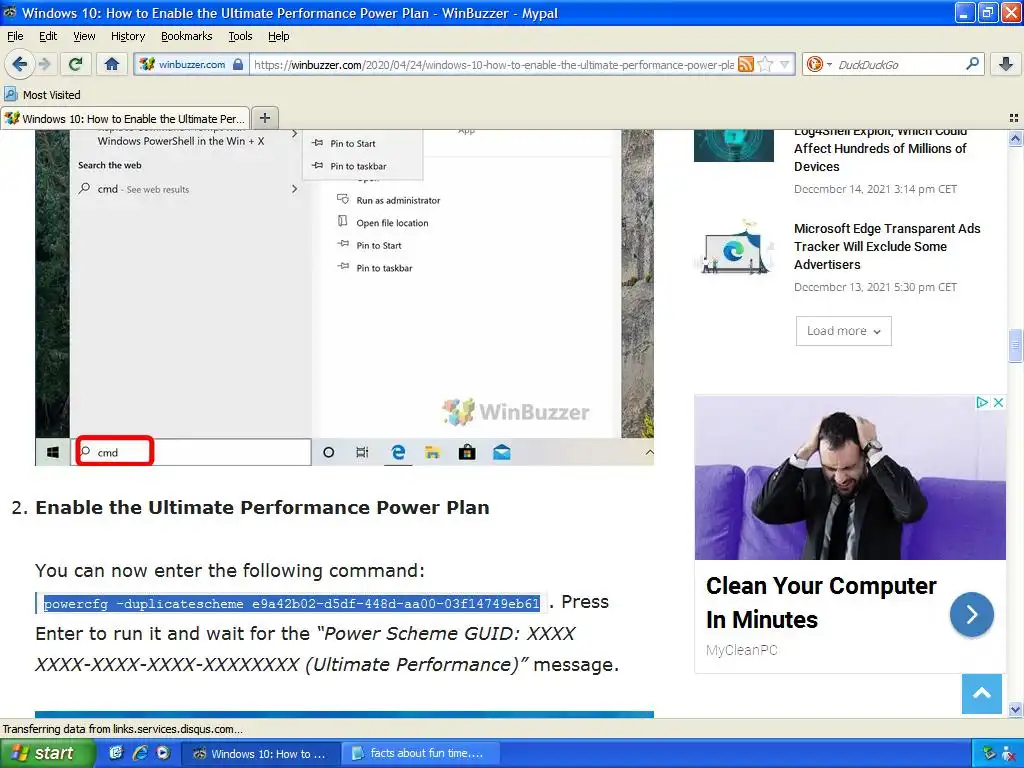Open a new tab with plus button
The image size is (1024, 768).
264,118
